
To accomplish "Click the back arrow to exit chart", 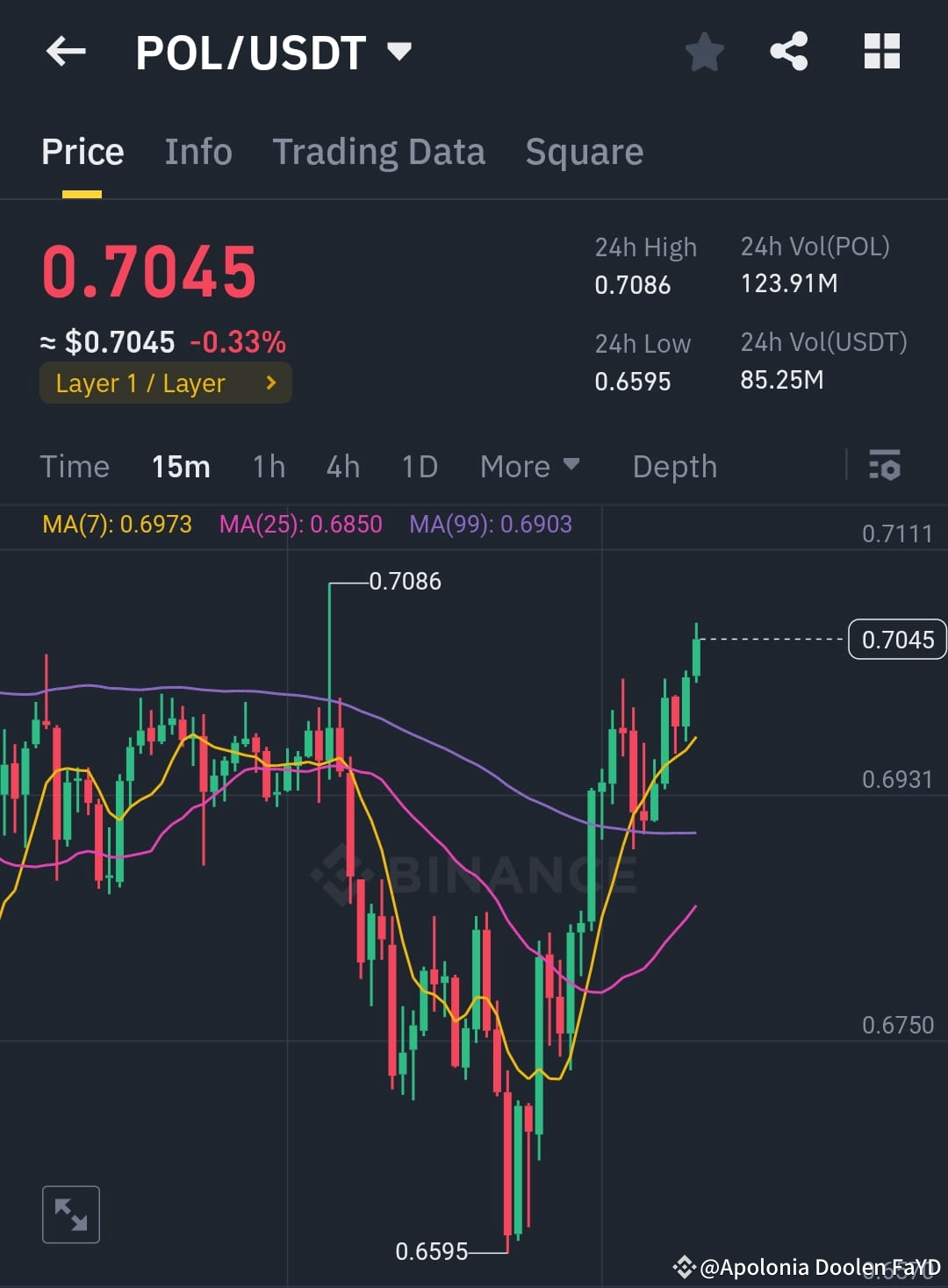I will point(65,51).
